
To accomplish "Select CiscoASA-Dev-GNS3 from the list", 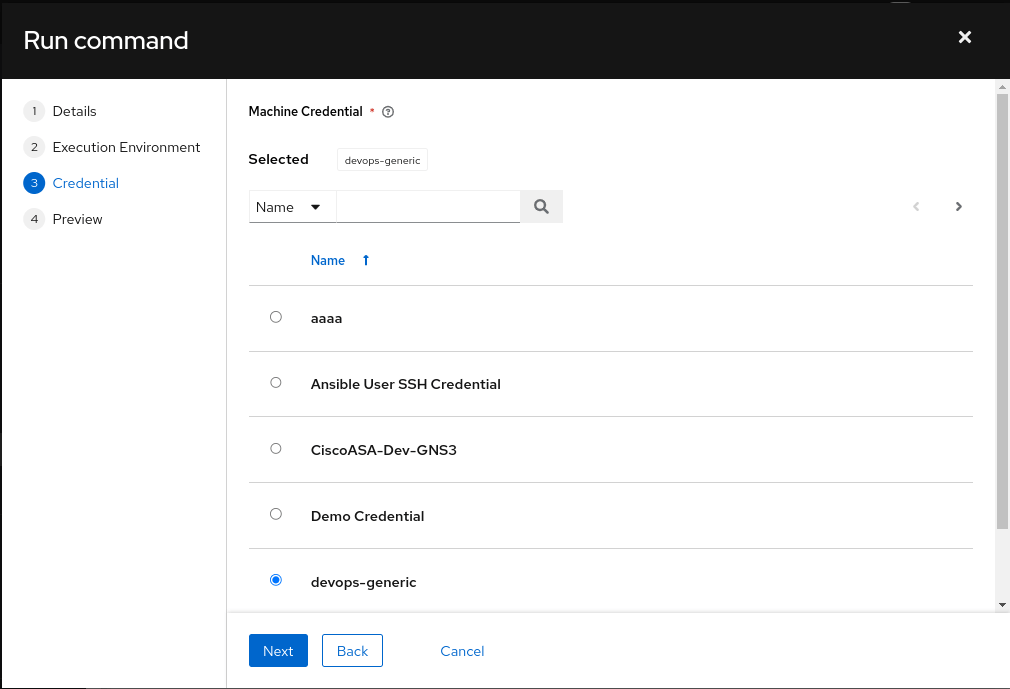I will (x=276, y=448).
